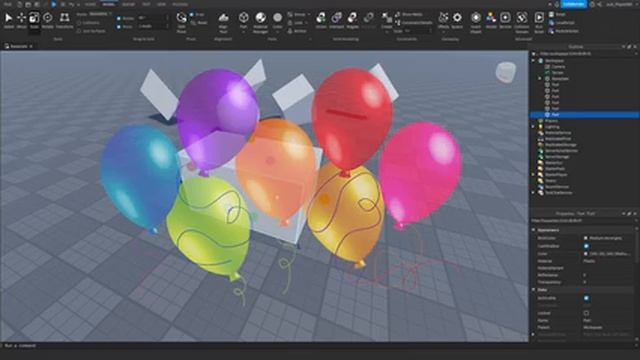Image resolution: width=640 pixels, height=360 pixels.
Task: Insert a new Script
Action: tap(558, 14)
